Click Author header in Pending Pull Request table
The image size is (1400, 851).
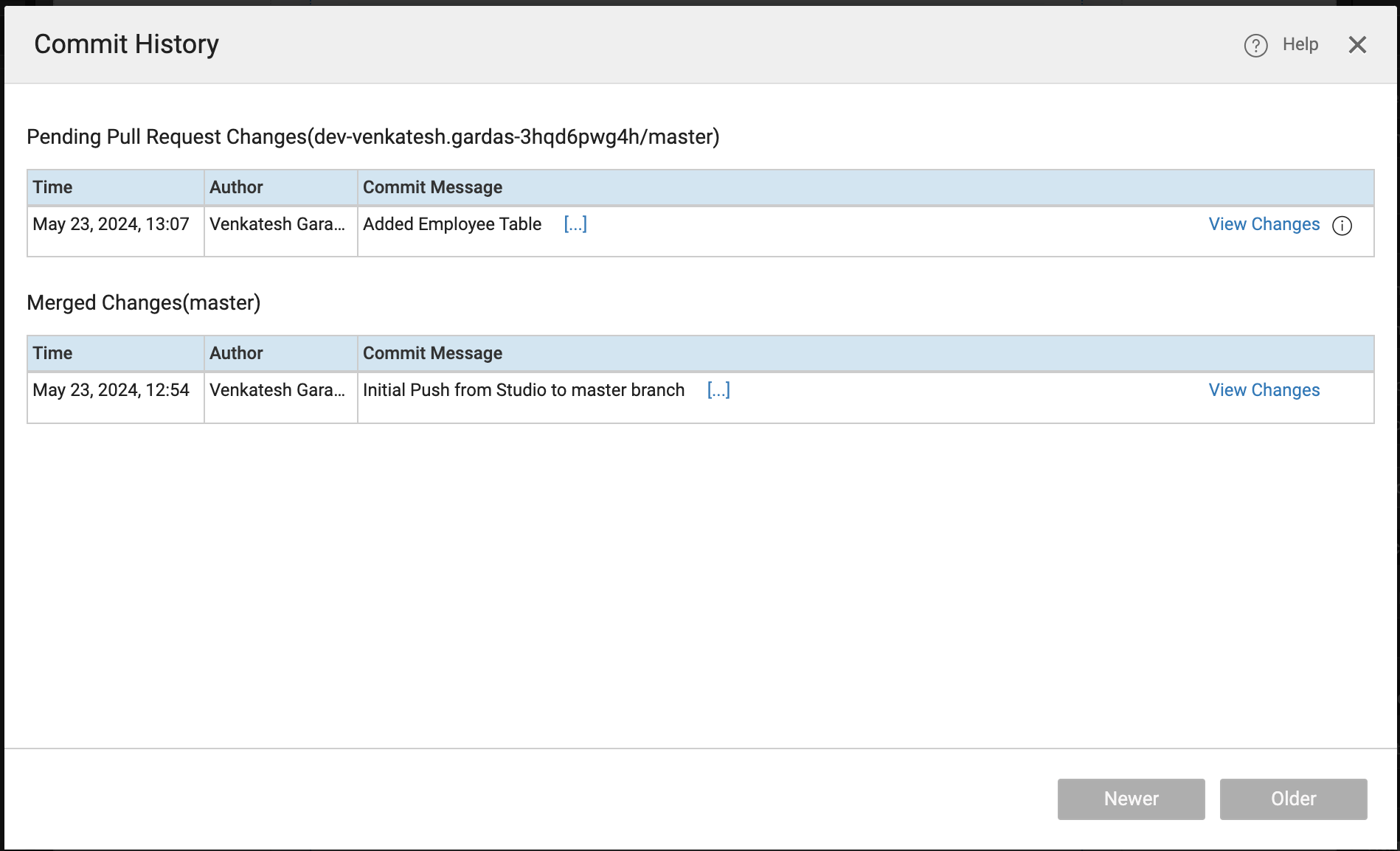(x=236, y=187)
